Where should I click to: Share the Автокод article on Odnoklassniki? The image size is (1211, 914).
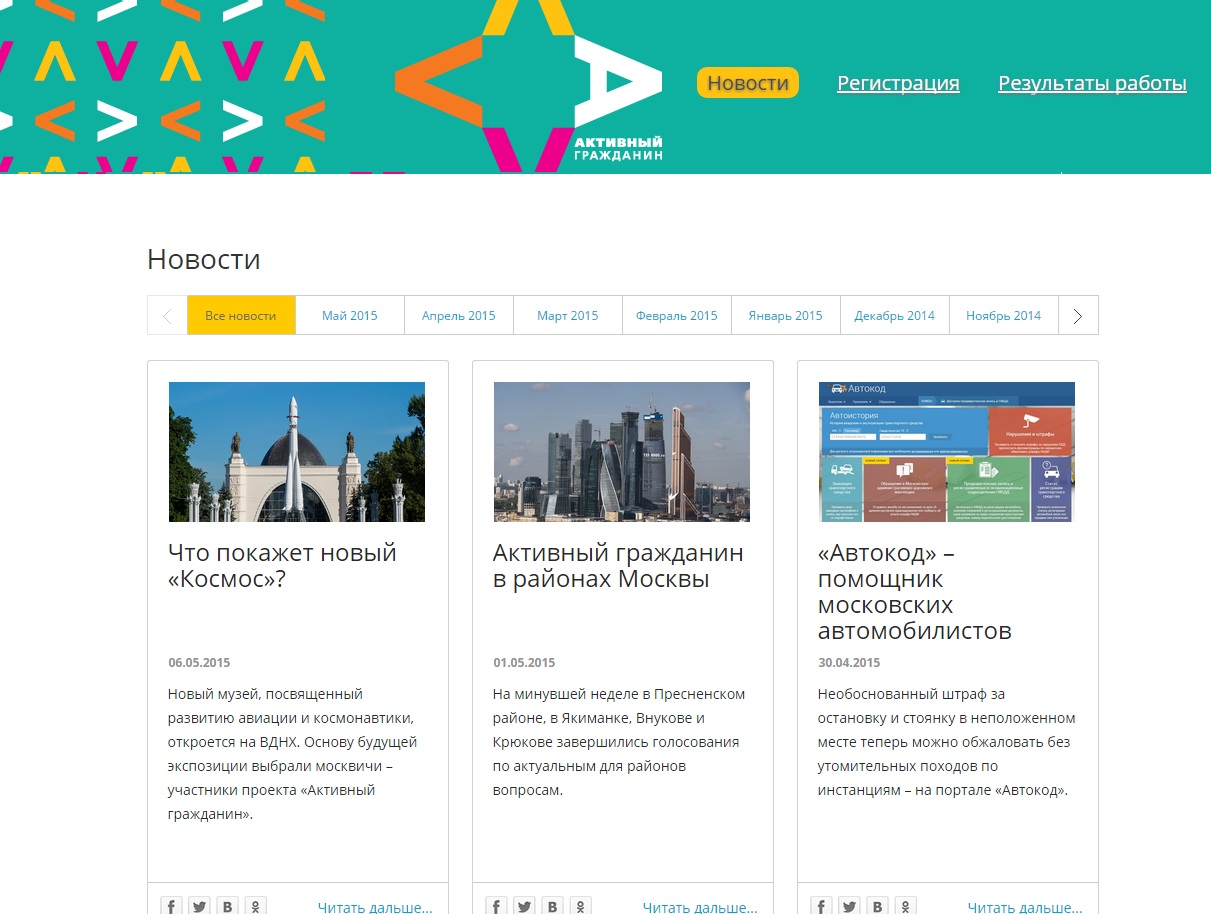pos(906,906)
